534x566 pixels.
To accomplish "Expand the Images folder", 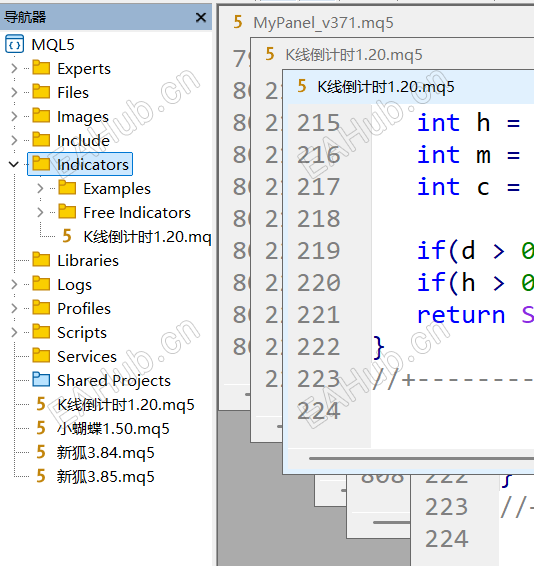I will click(x=14, y=116).
